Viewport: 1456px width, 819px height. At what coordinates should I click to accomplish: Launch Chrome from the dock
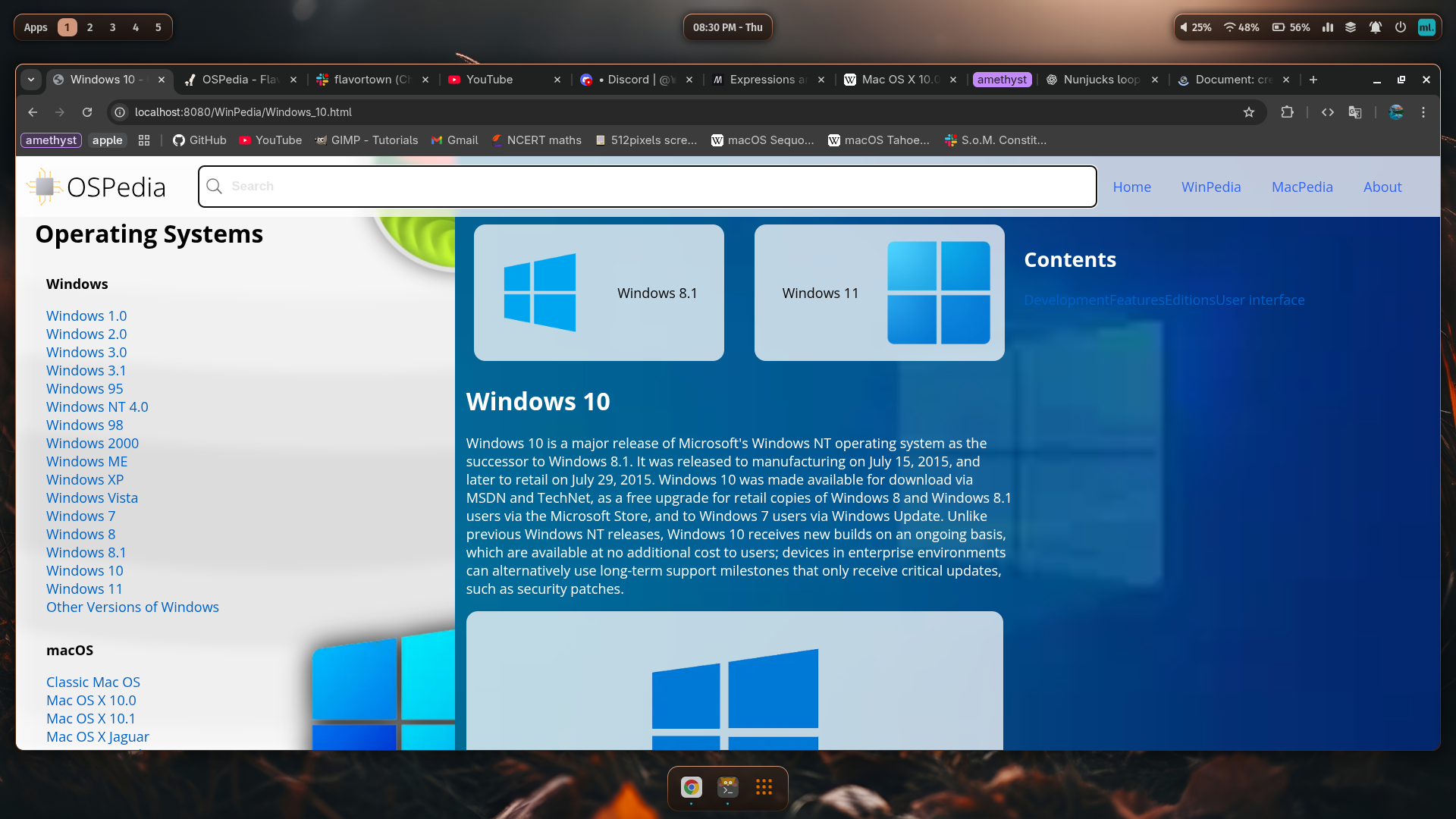coord(691,787)
